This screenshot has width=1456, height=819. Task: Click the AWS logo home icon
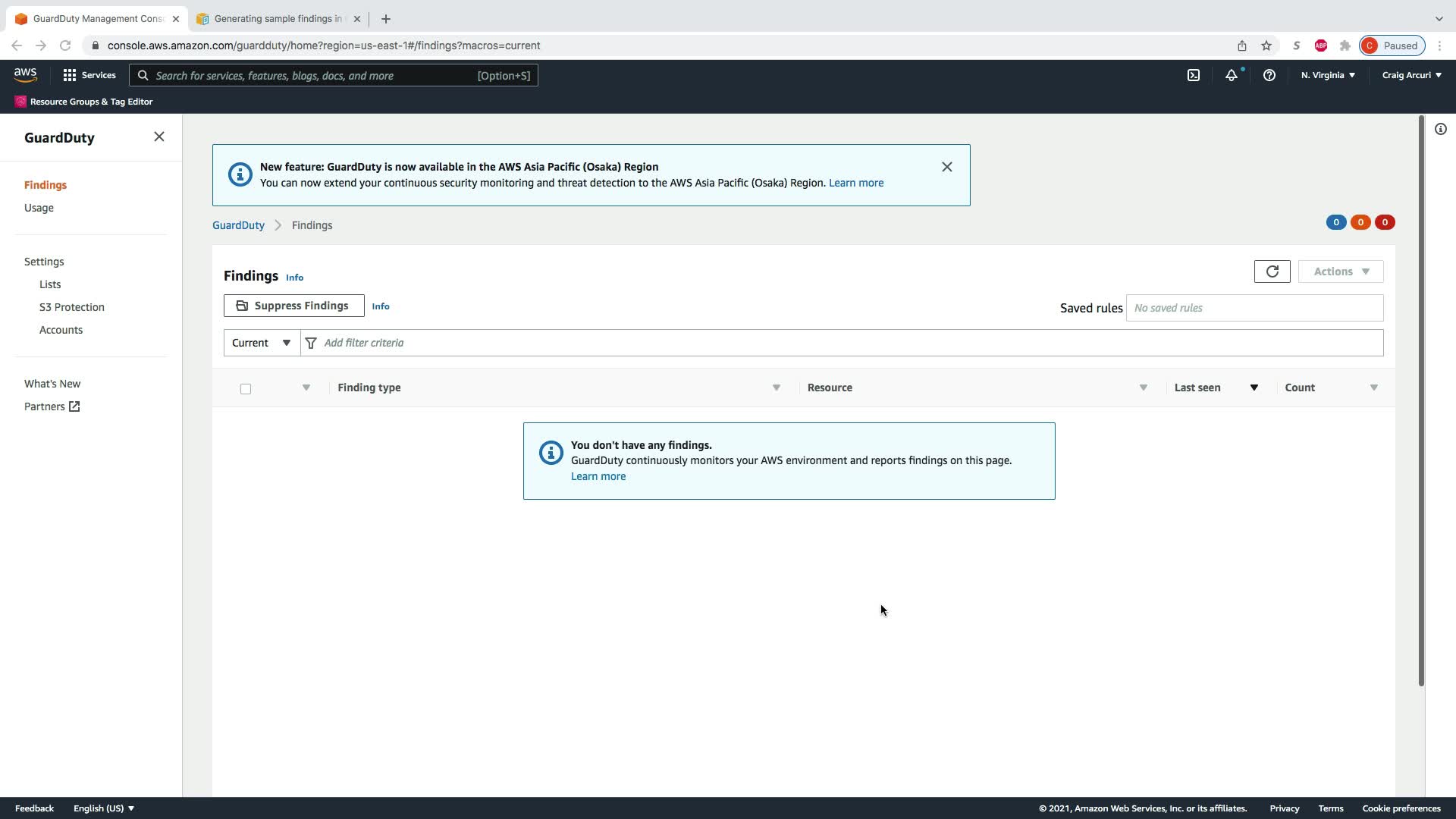25,75
